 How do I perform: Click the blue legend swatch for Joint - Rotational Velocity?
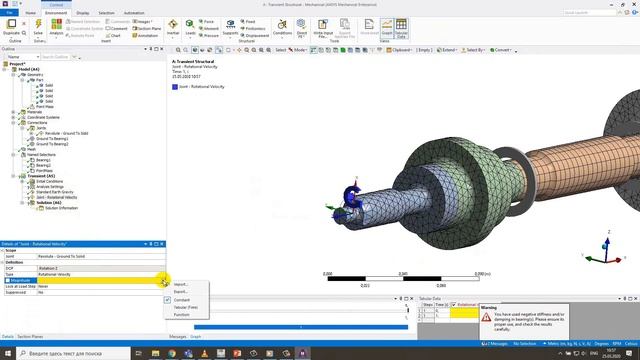tap(175, 87)
